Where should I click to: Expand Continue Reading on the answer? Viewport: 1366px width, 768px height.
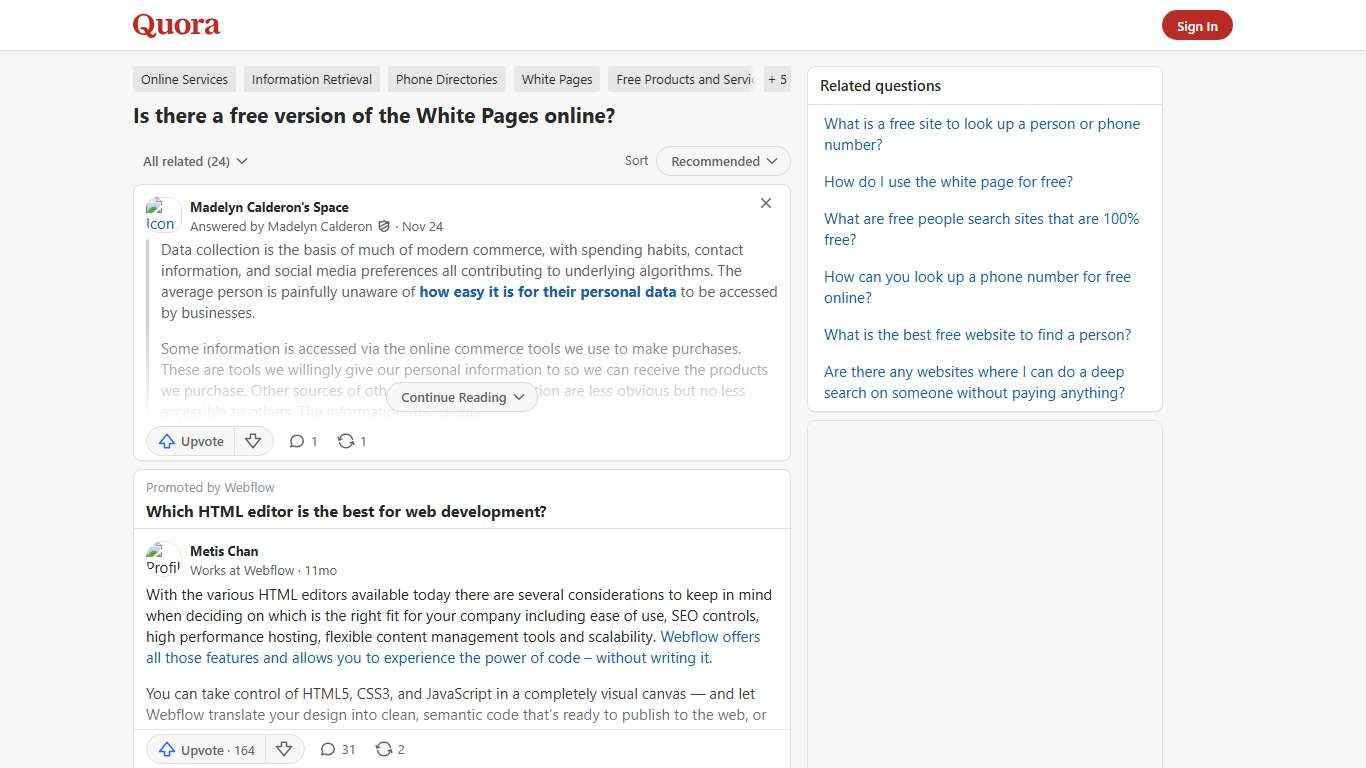[461, 397]
